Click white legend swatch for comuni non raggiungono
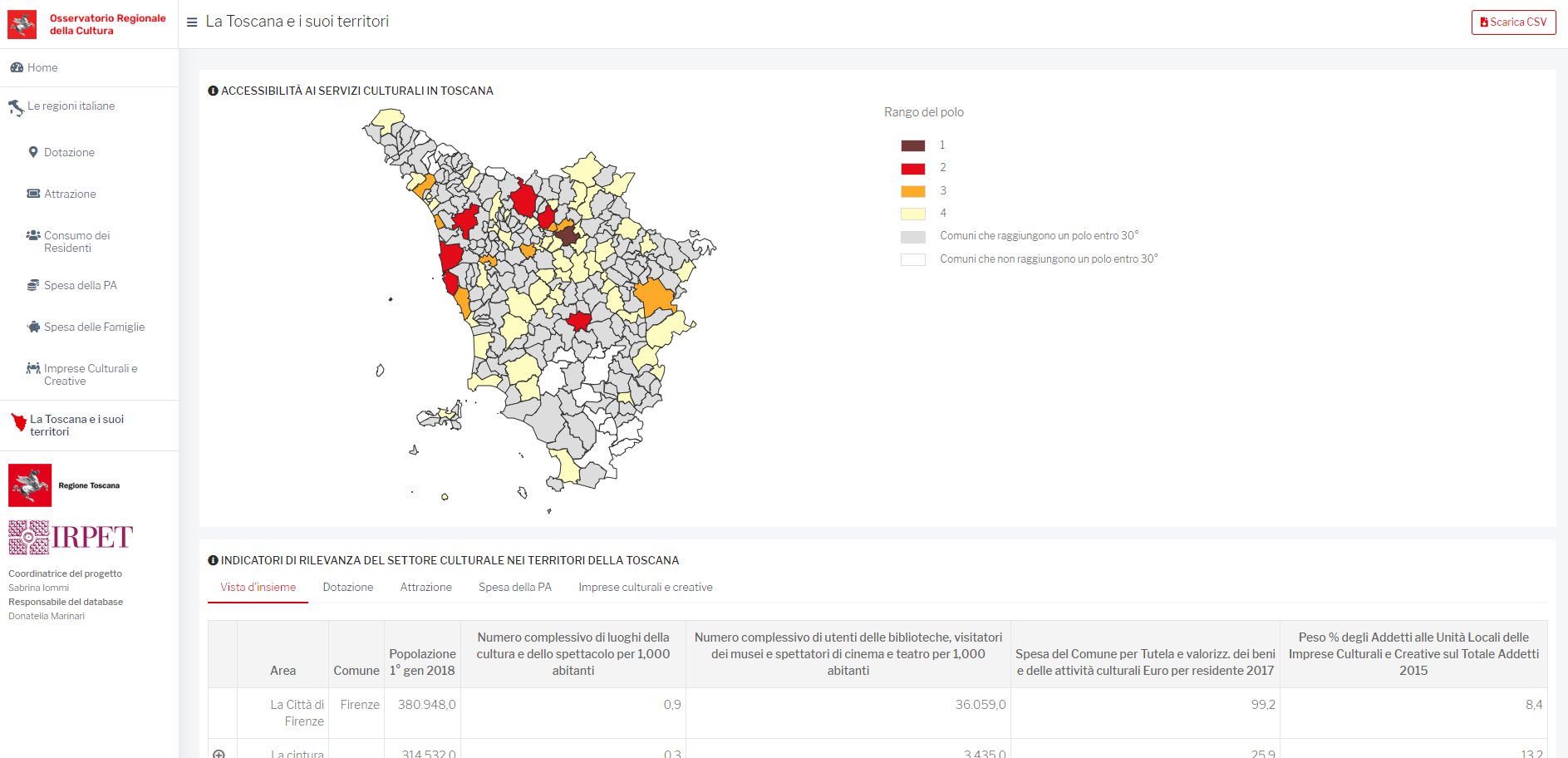 click(x=912, y=259)
